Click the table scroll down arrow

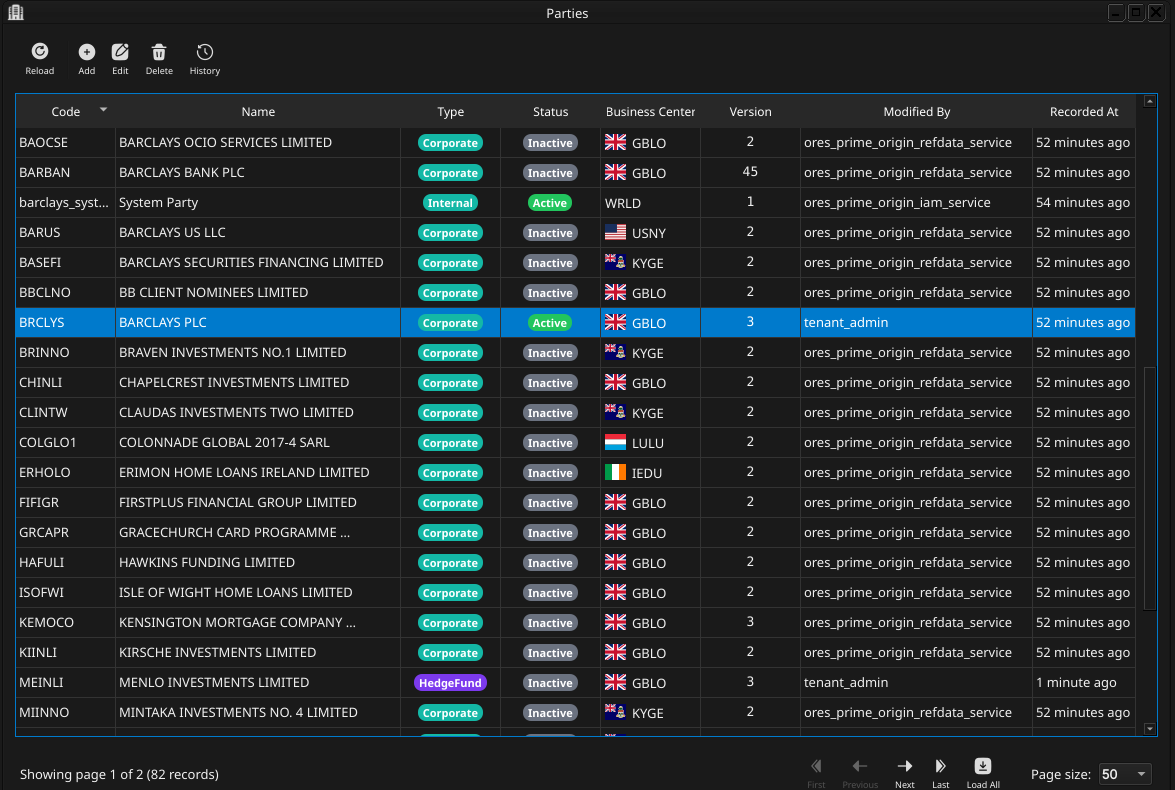1150,729
